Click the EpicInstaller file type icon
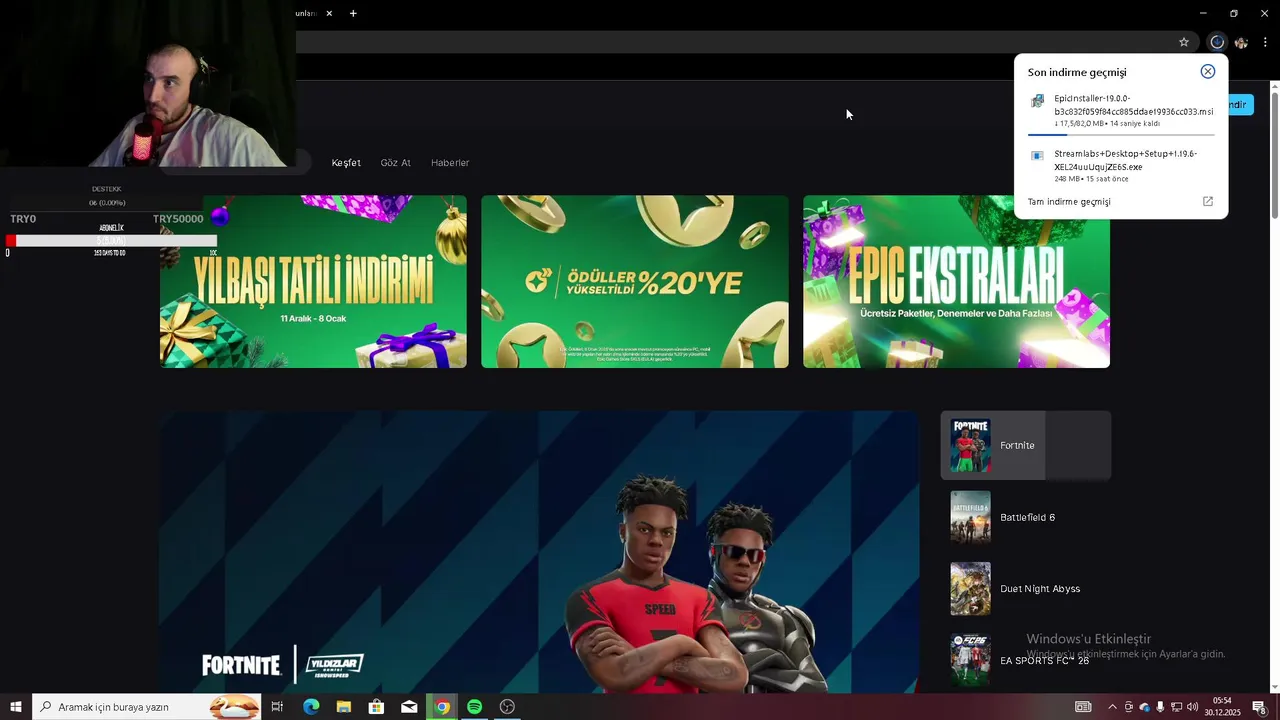The image size is (1280, 720). point(1037,100)
